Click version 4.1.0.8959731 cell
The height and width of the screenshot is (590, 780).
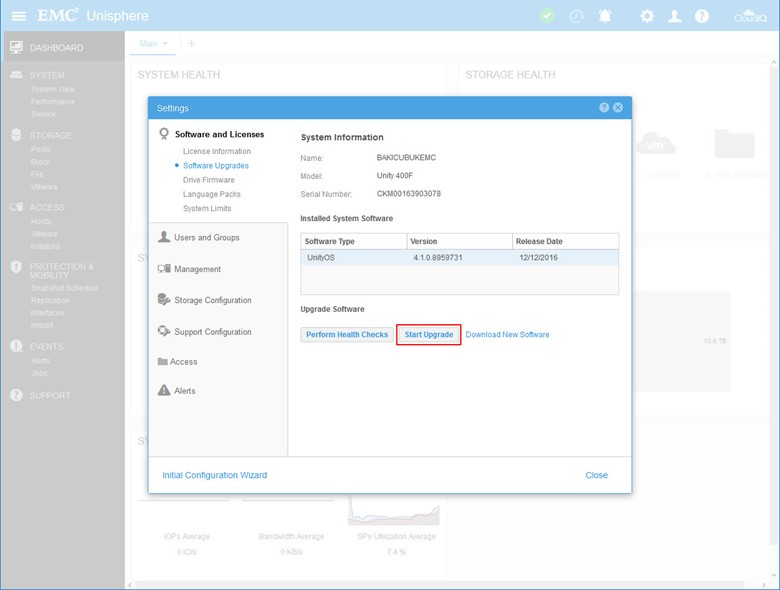[438, 258]
